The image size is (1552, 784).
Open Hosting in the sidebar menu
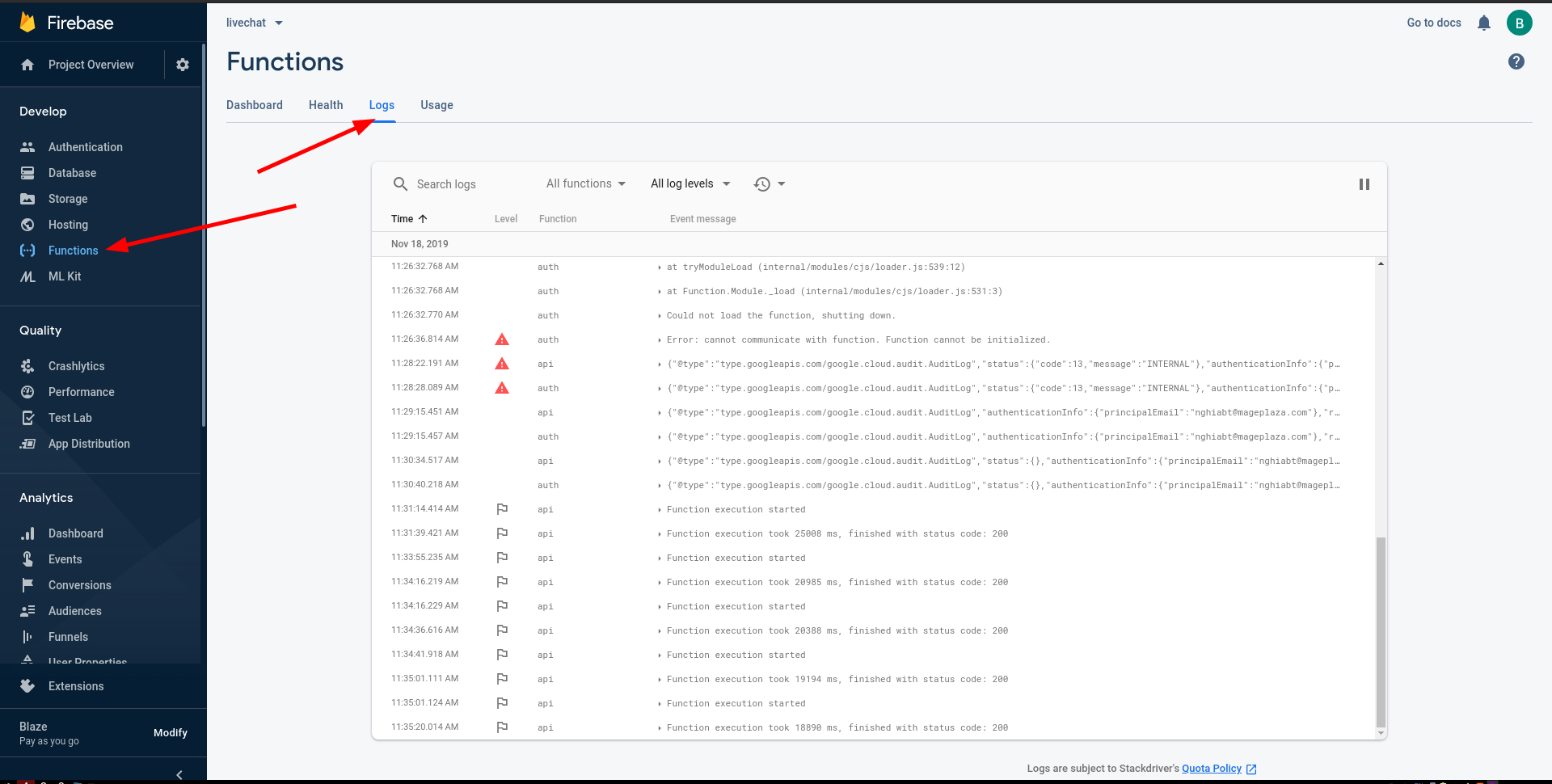pyautogui.click(x=68, y=225)
